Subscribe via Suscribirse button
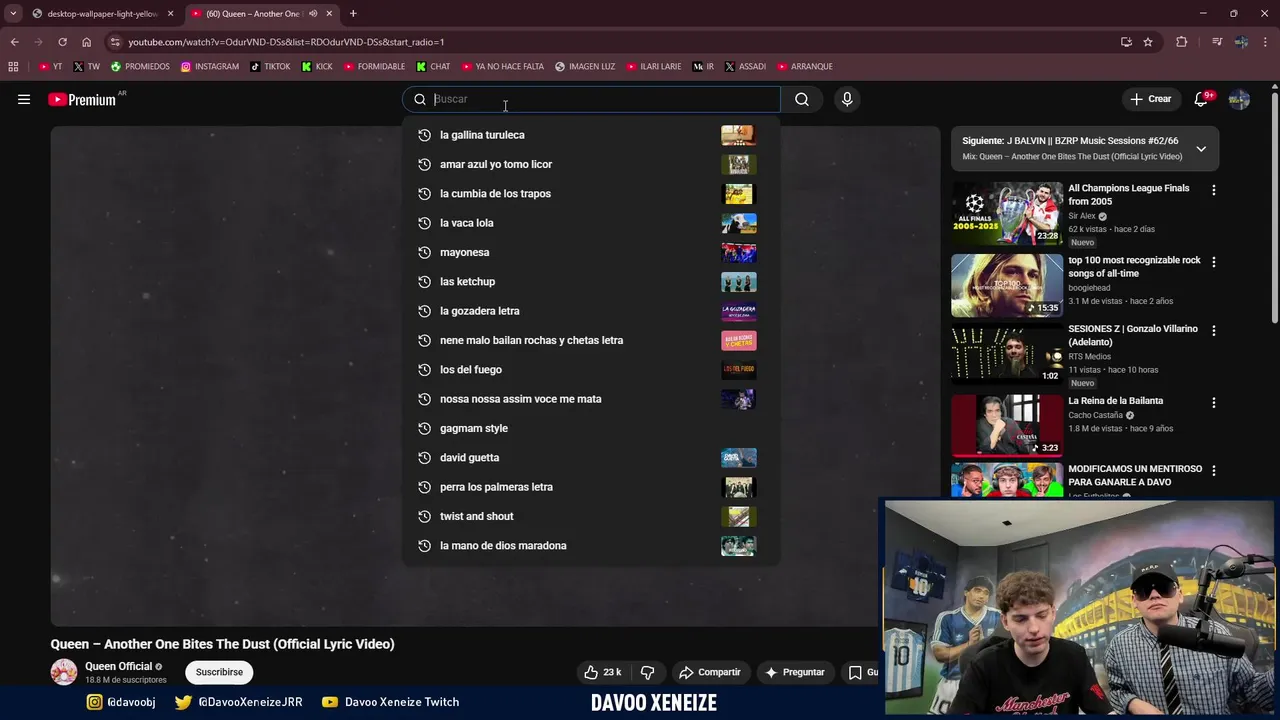The height and width of the screenshot is (720, 1280). 219,672
